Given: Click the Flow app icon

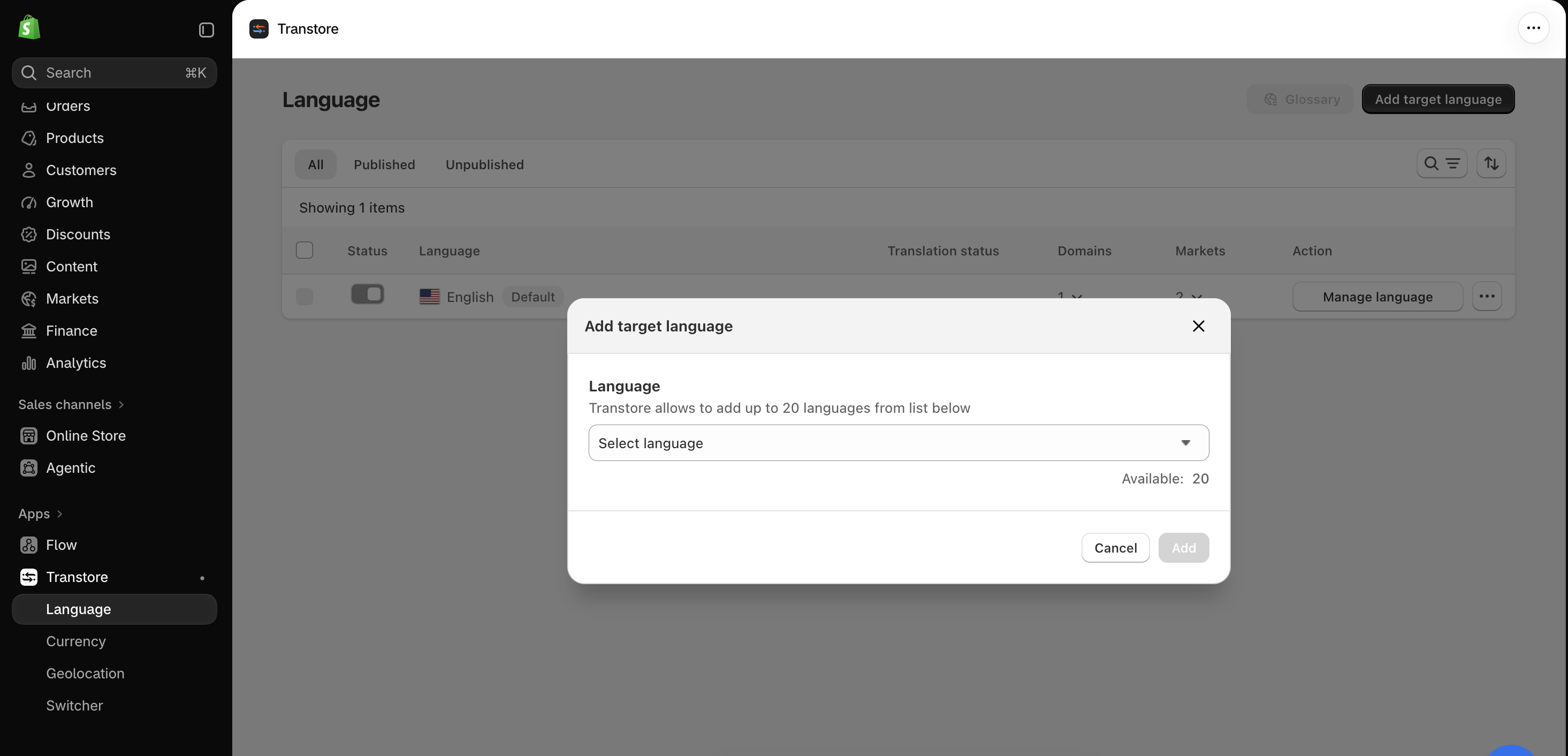Looking at the screenshot, I should [28, 545].
